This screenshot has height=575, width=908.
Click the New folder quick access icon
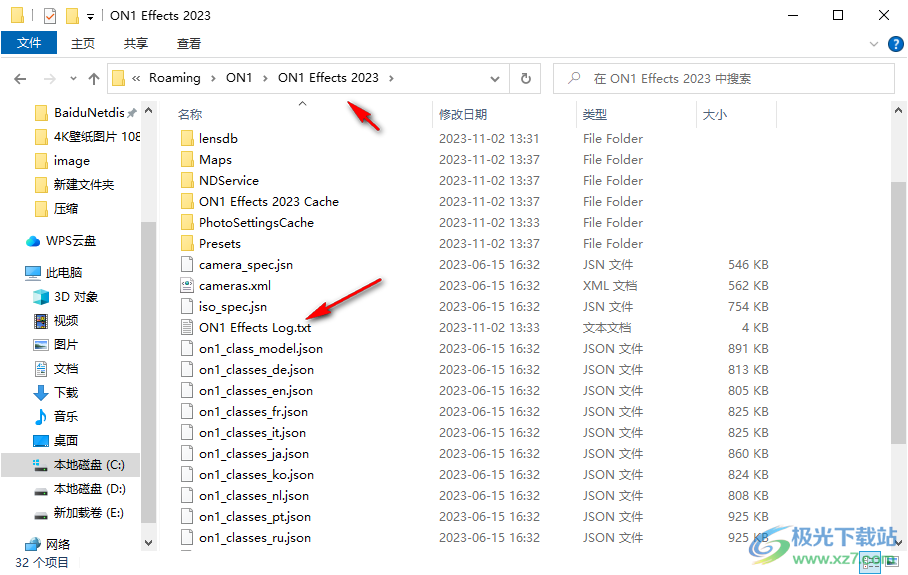(x=72, y=16)
